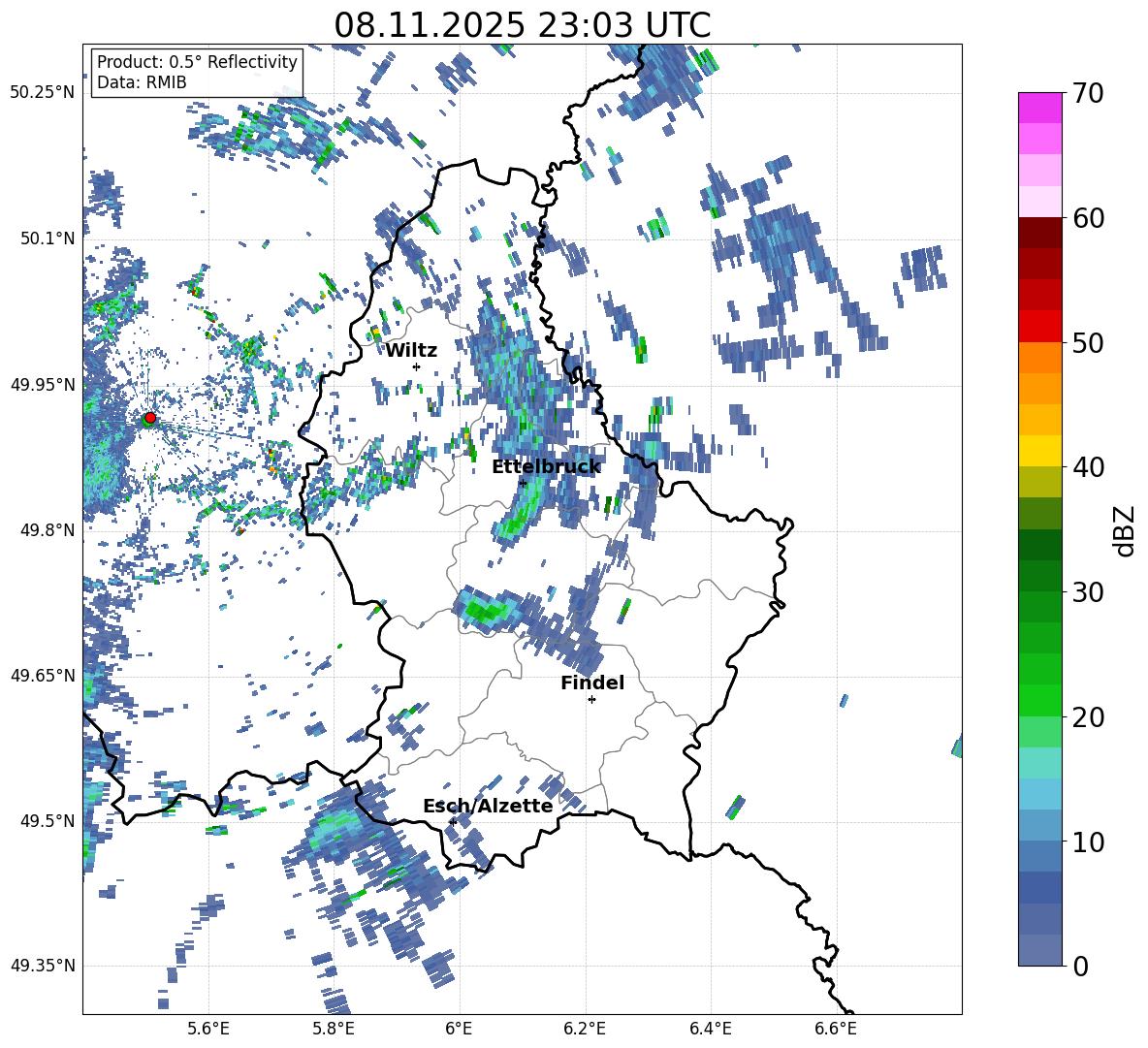The image size is (1148, 1048).
Task: Click the dark red colorbar segment near 60
Action: (1039, 233)
